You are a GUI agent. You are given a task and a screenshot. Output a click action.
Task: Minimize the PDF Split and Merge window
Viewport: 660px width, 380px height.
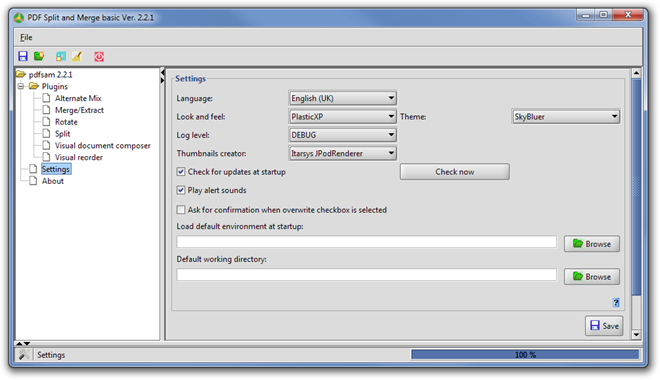[x=585, y=15]
